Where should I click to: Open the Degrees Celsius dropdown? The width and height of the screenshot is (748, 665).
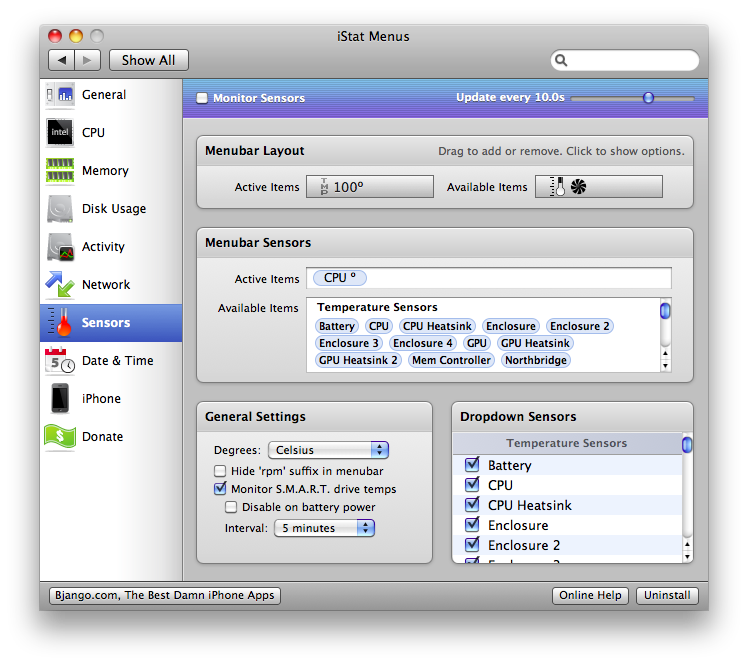click(x=328, y=450)
